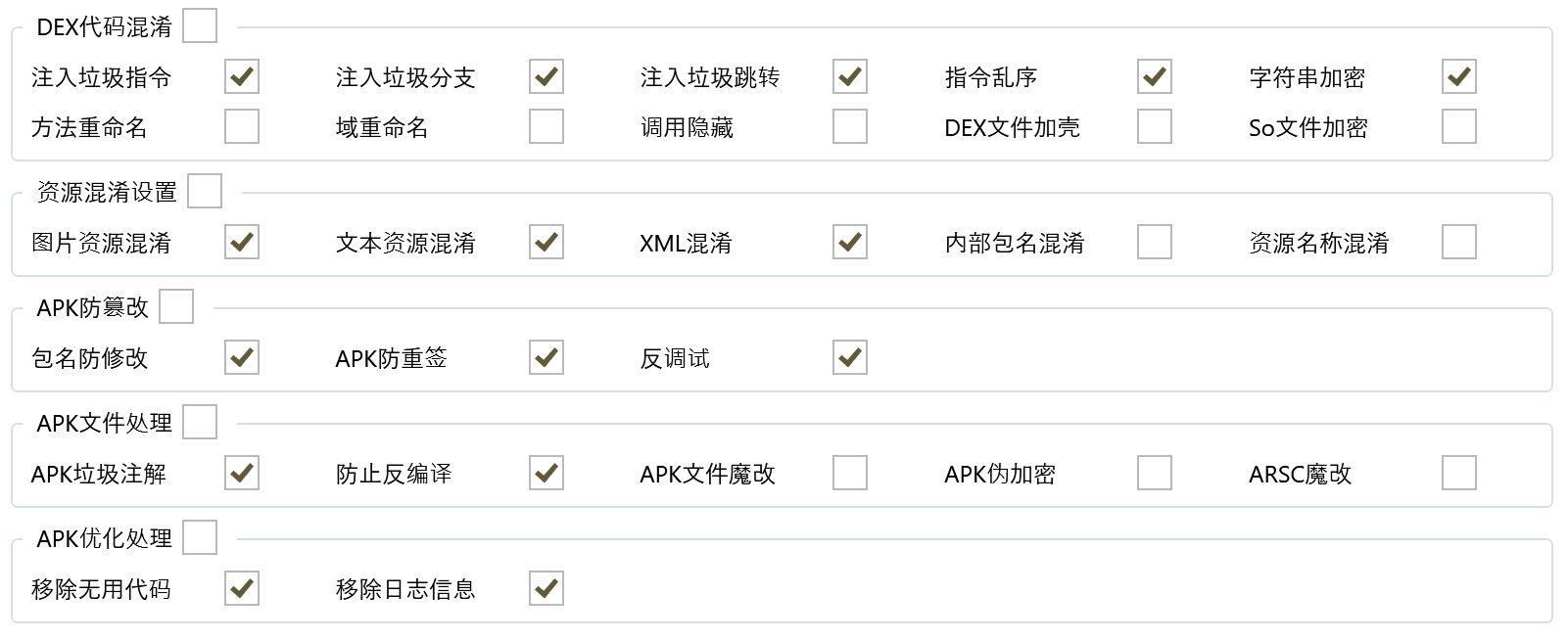Toggle the APK防篡改 group checkbox
Screen dimensions: 1568x641
[x=176, y=306]
